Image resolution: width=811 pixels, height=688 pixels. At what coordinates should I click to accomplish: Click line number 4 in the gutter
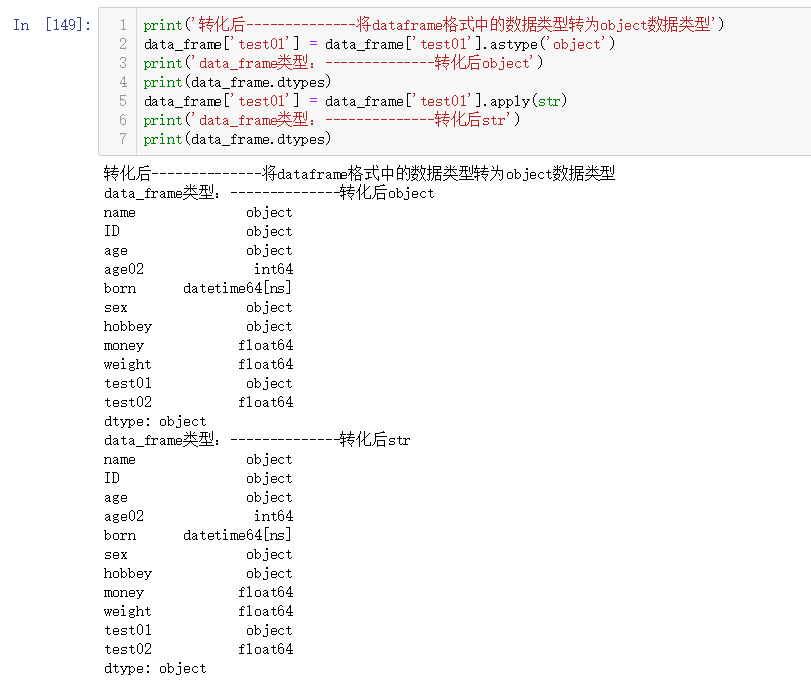coord(122,81)
